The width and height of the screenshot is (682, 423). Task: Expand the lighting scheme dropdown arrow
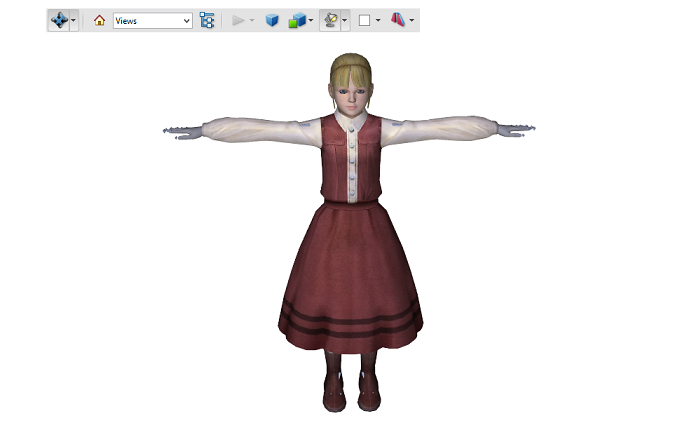click(x=345, y=20)
